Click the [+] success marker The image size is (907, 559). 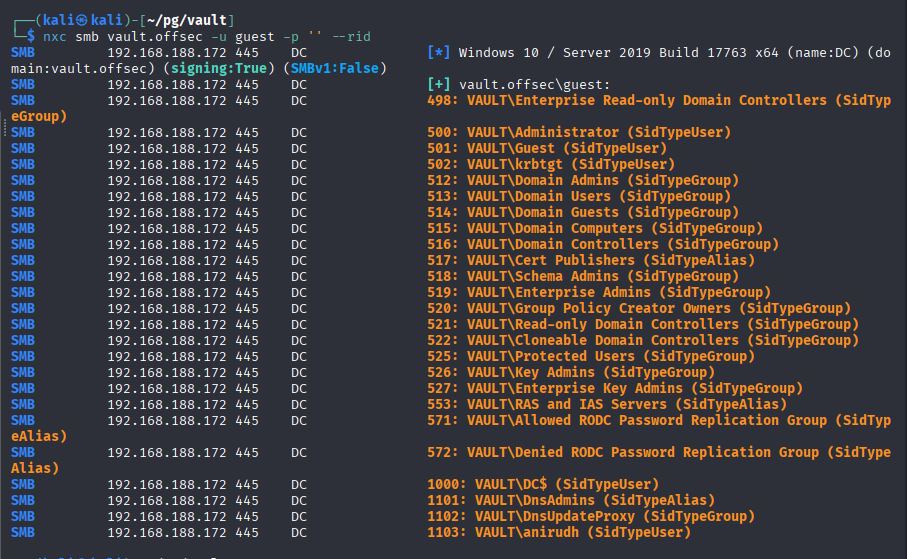(x=438, y=84)
